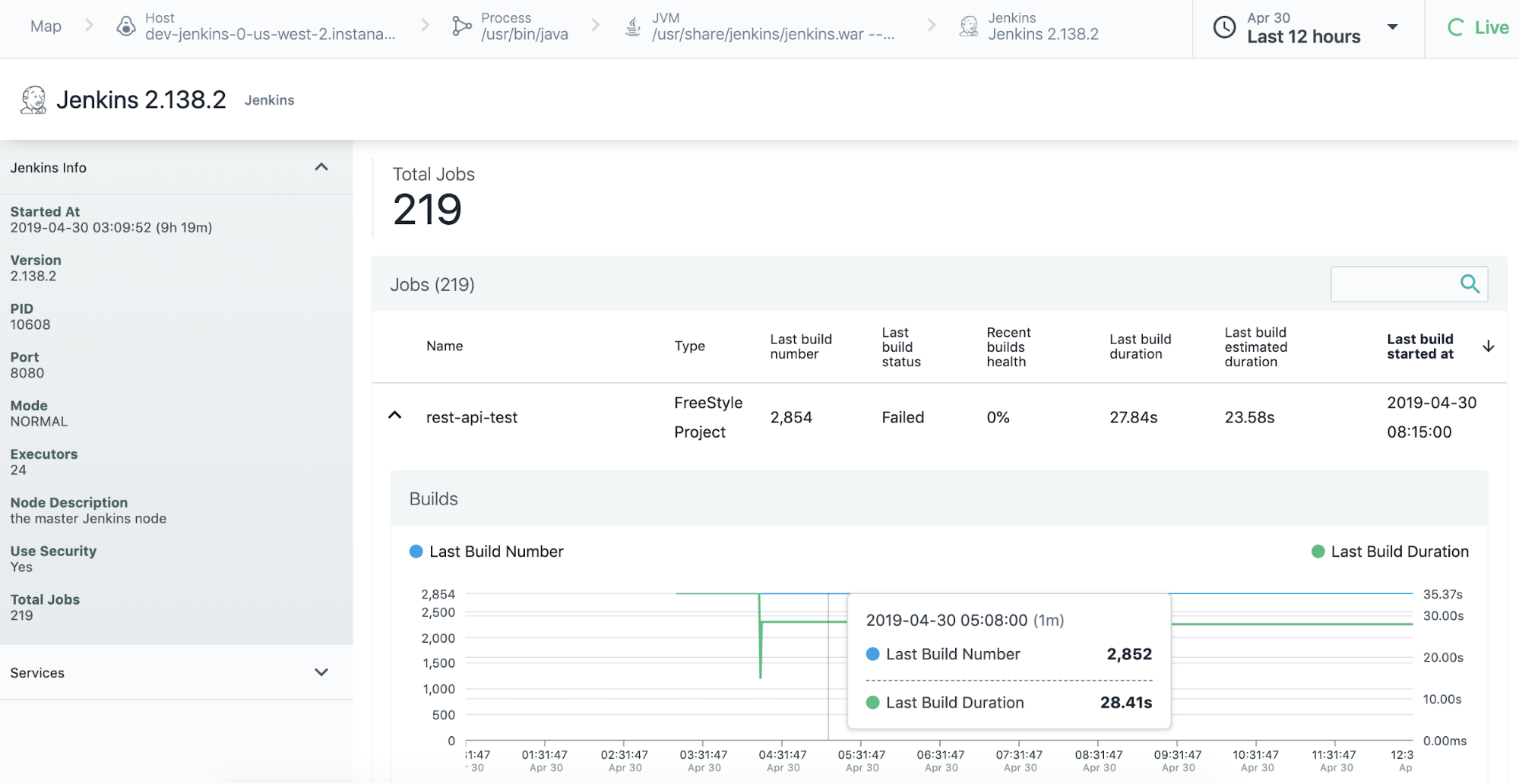
Task: Click the green Last Build Duration legend dot
Action: pos(1318,552)
